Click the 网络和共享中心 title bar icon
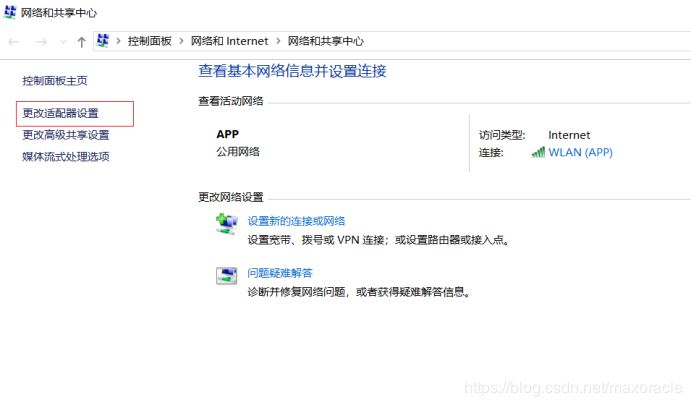Screen dimensions: 692x406 pyautogui.click(x=10, y=12)
